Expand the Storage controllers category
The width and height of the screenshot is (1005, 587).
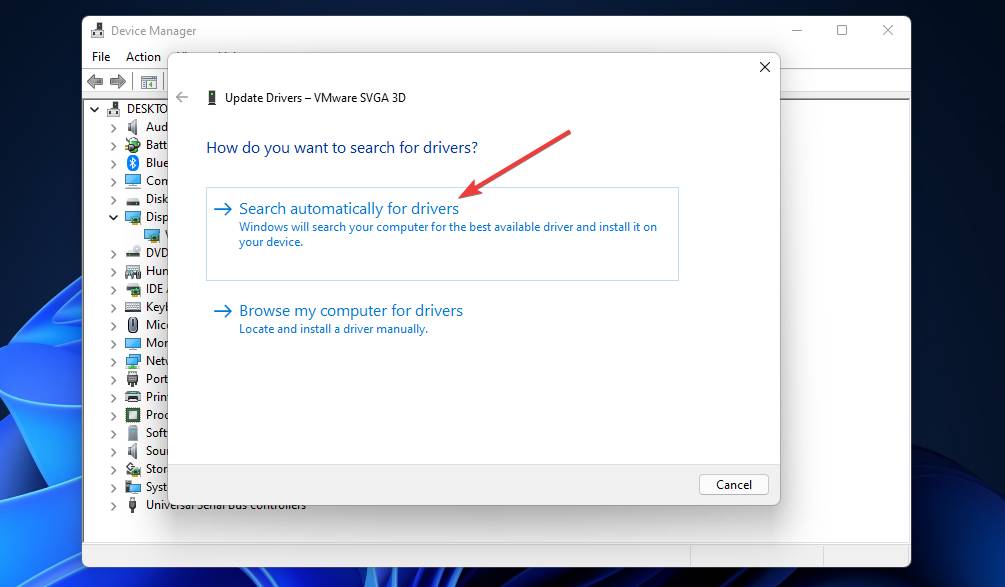113,470
